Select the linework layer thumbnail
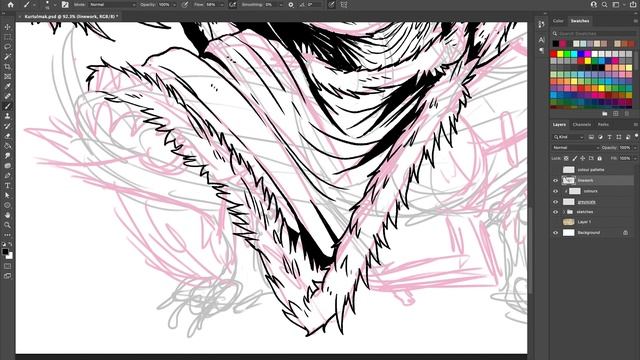This screenshot has width=640, height=360. pos(569,180)
